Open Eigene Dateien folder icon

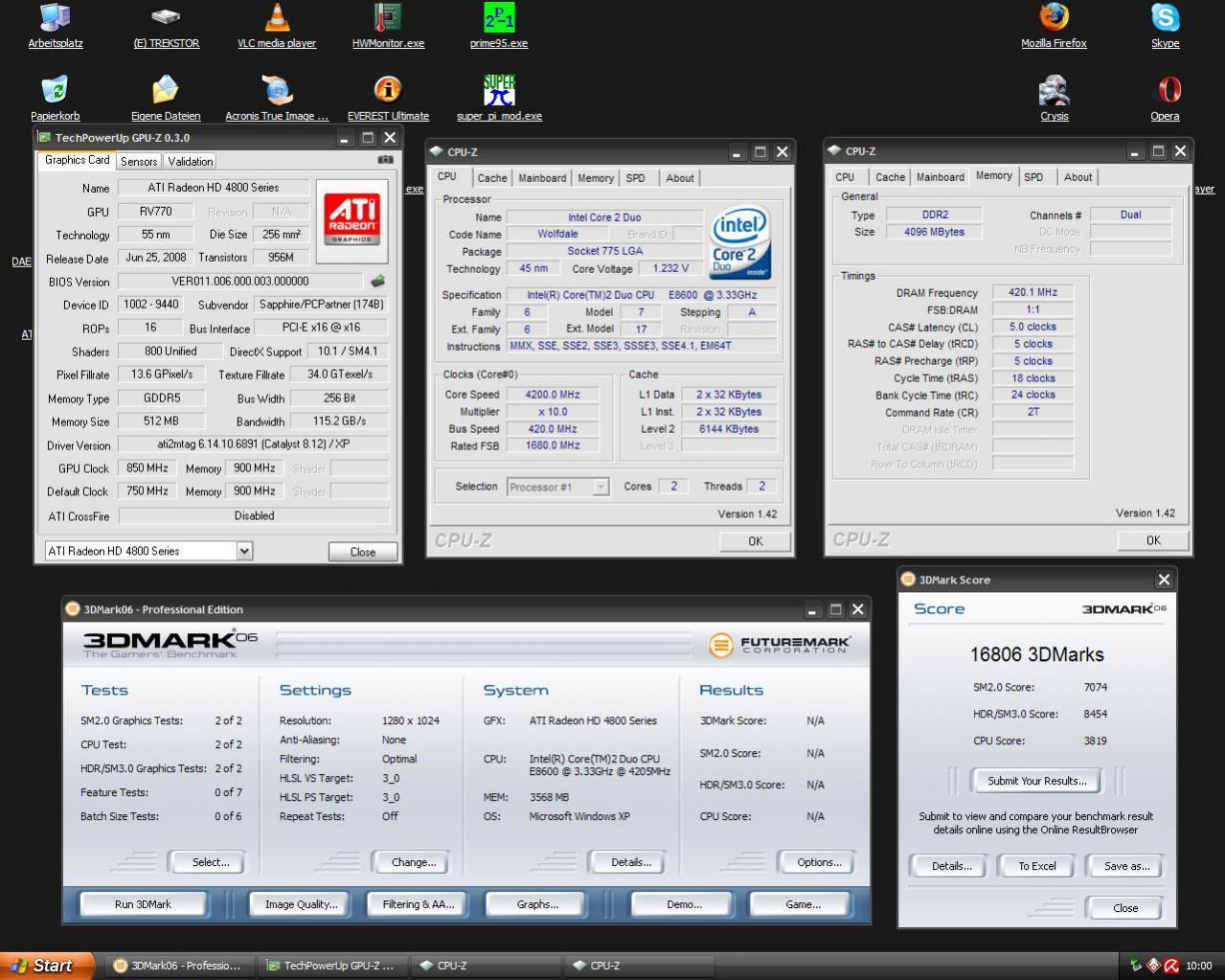click(166, 99)
